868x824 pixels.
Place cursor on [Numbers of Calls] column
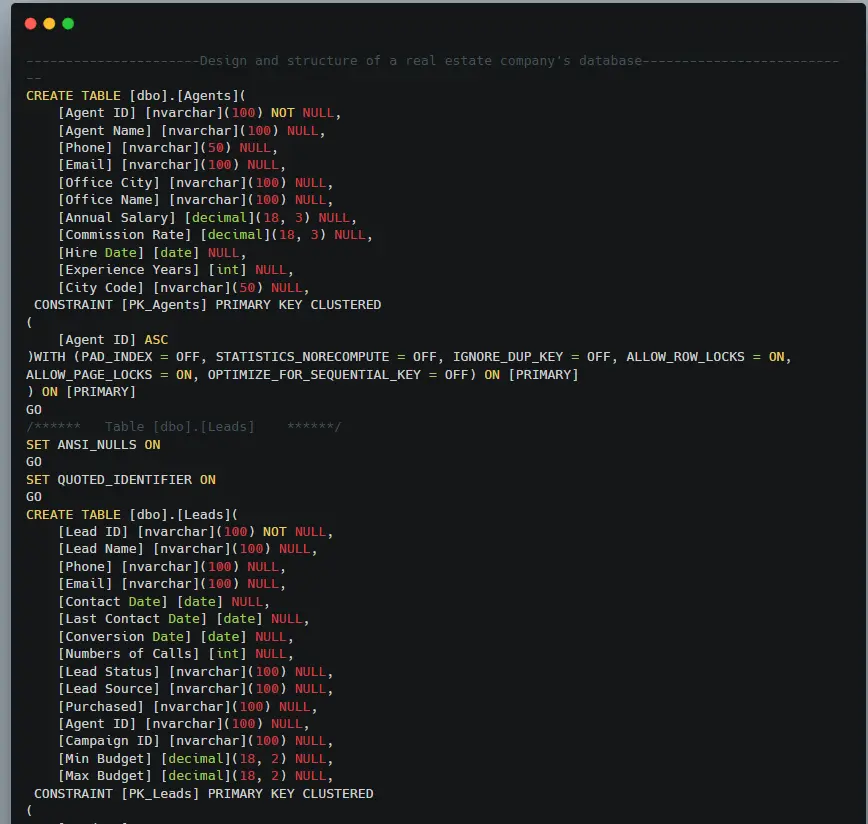coord(175,654)
